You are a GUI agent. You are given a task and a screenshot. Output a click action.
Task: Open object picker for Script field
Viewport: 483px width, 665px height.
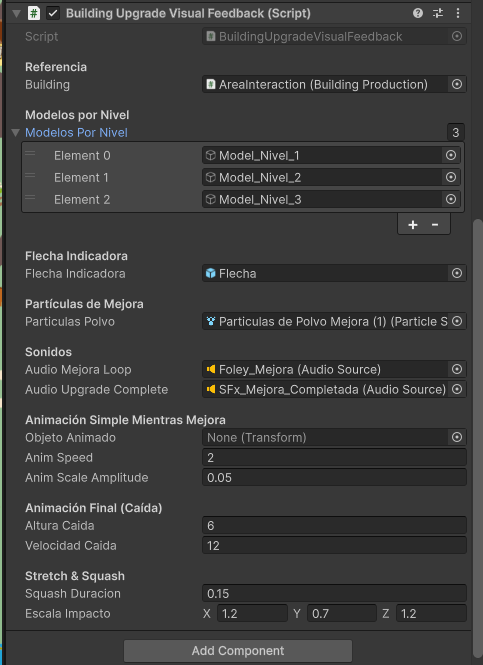point(457,36)
